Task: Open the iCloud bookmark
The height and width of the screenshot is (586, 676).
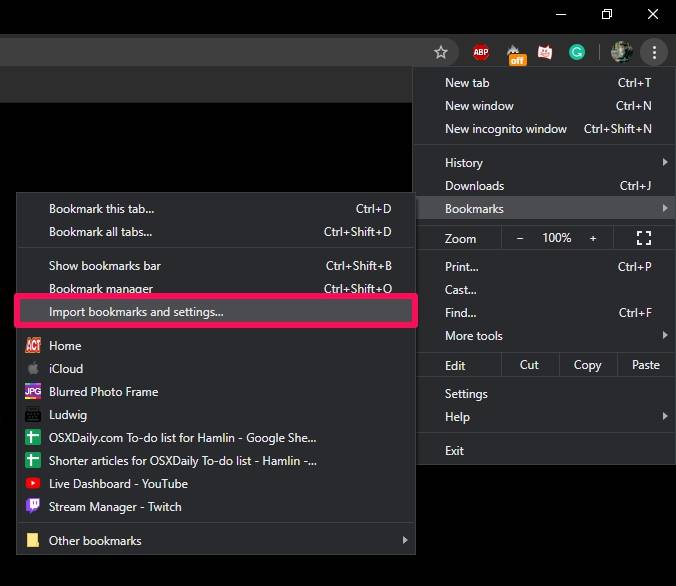Action: tap(216, 369)
